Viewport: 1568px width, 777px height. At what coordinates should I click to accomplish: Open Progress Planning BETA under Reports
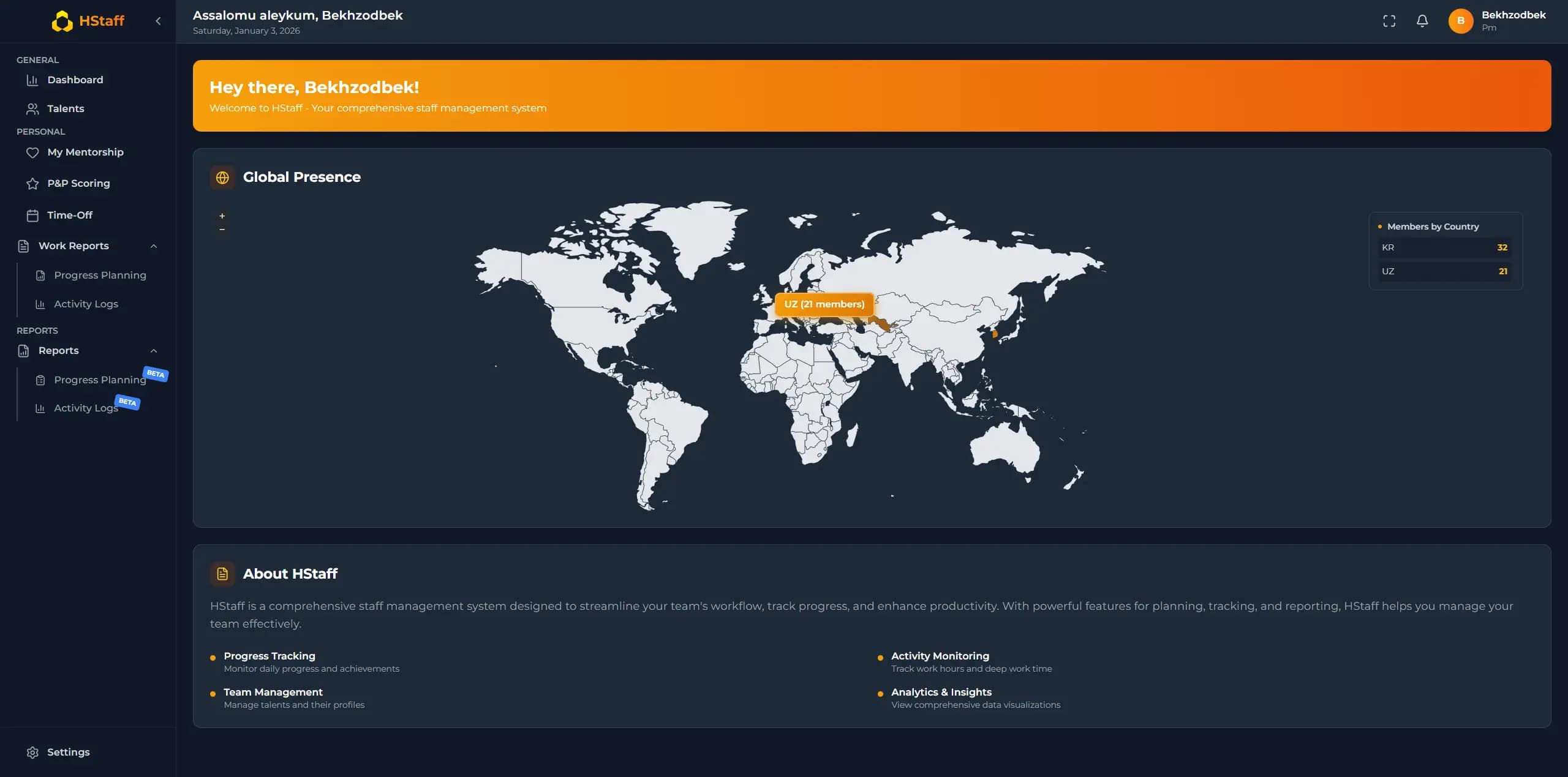coord(100,380)
